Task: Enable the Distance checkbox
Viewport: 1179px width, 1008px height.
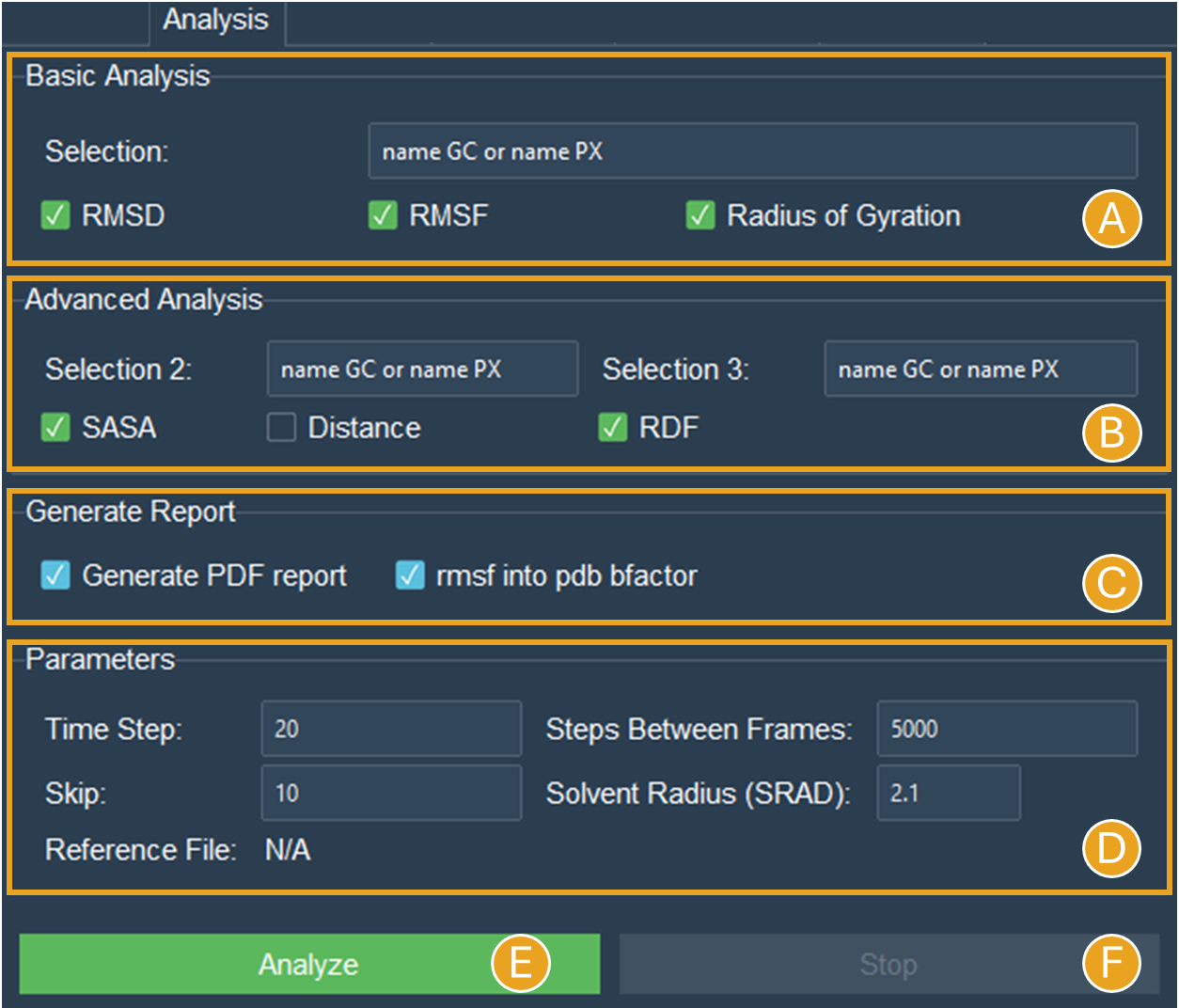Action: tap(281, 428)
